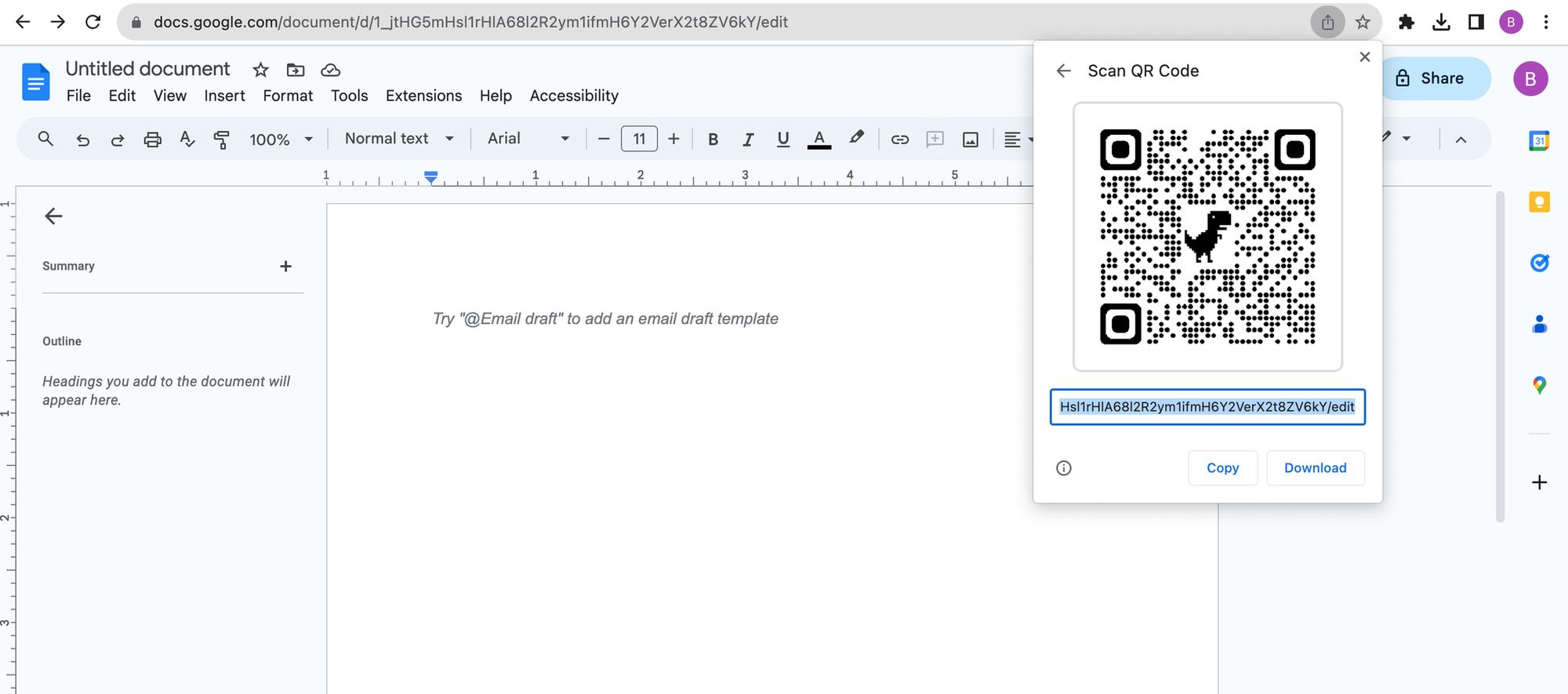This screenshot has width=1568, height=694.
Task: Open Google Calendar side panel
Action: 1539,141
